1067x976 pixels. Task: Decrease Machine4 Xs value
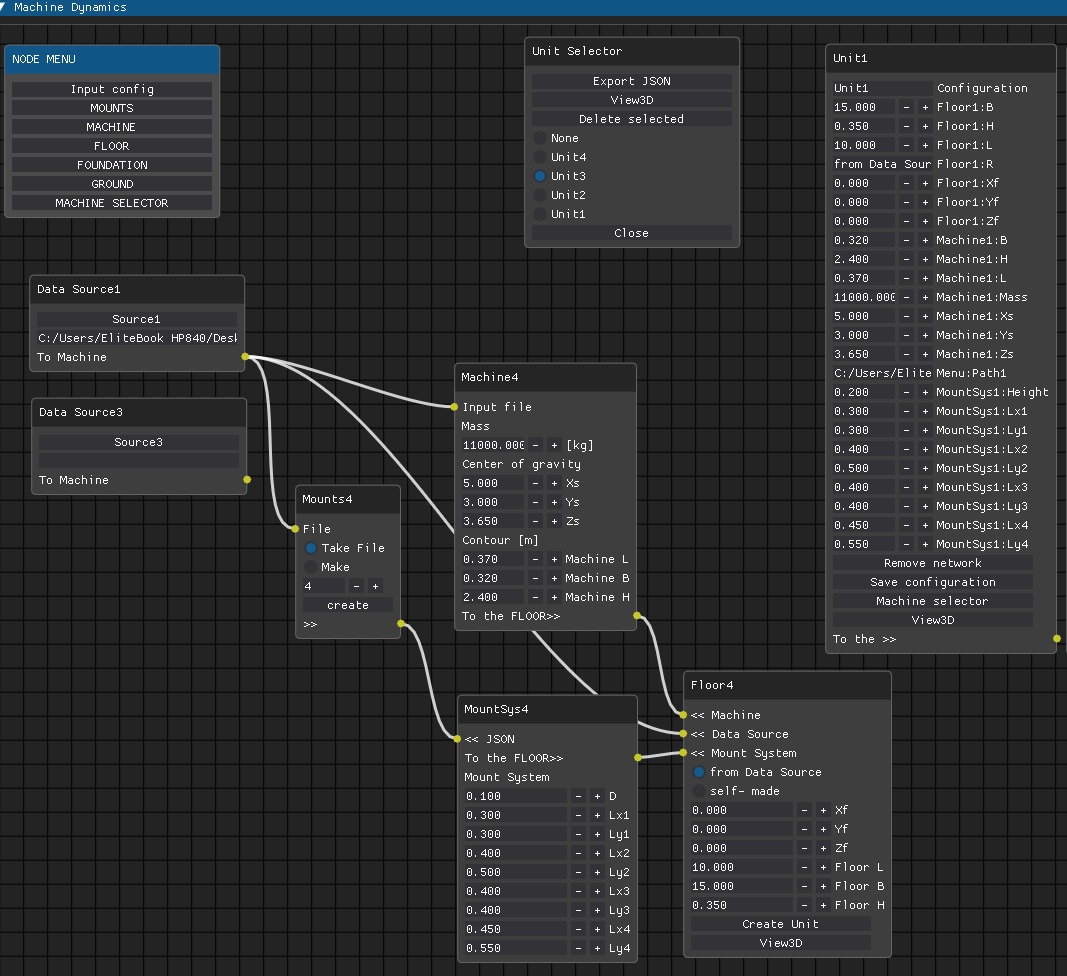(x=536, y=483)
